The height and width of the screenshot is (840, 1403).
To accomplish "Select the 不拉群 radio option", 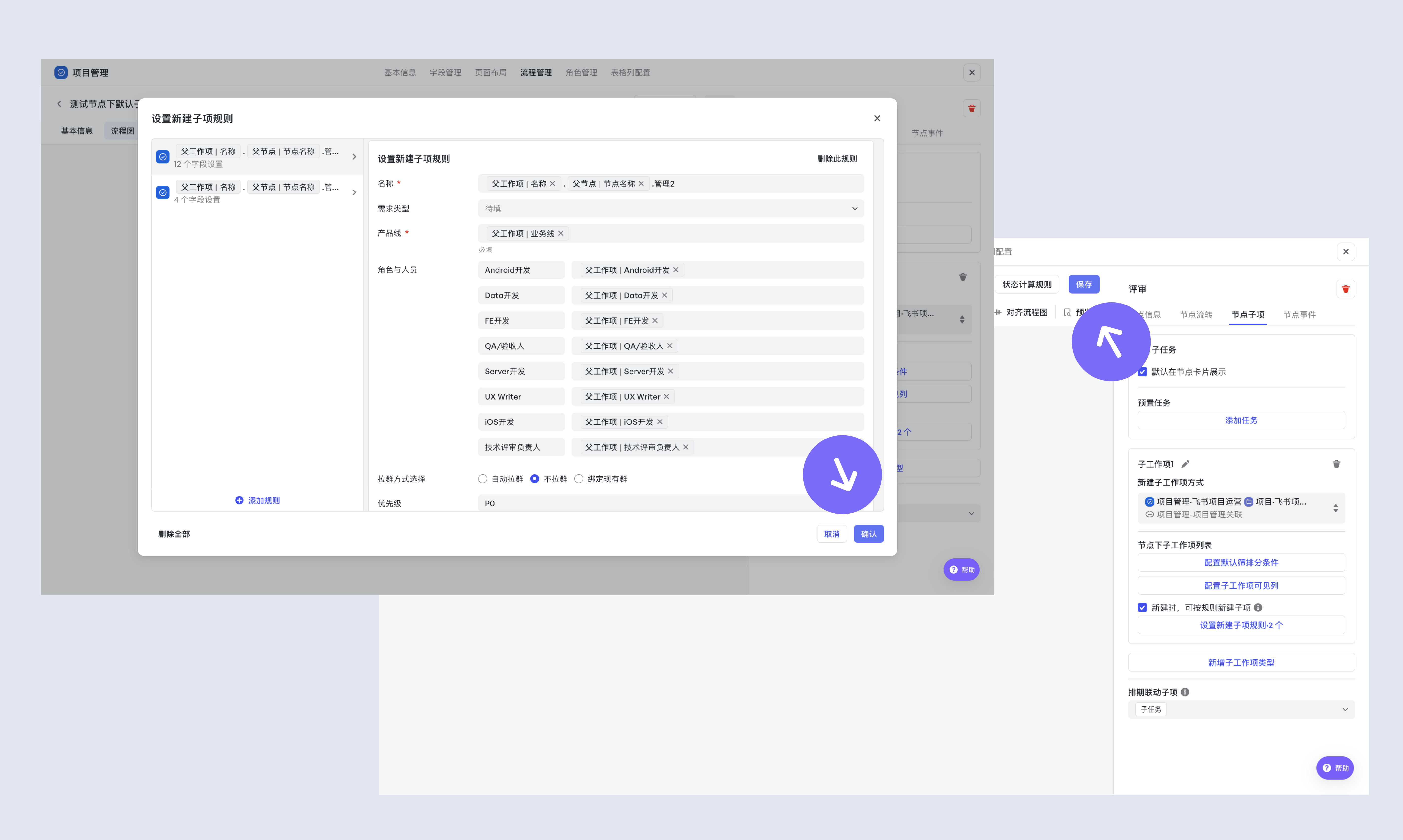I will coord(534,479).
